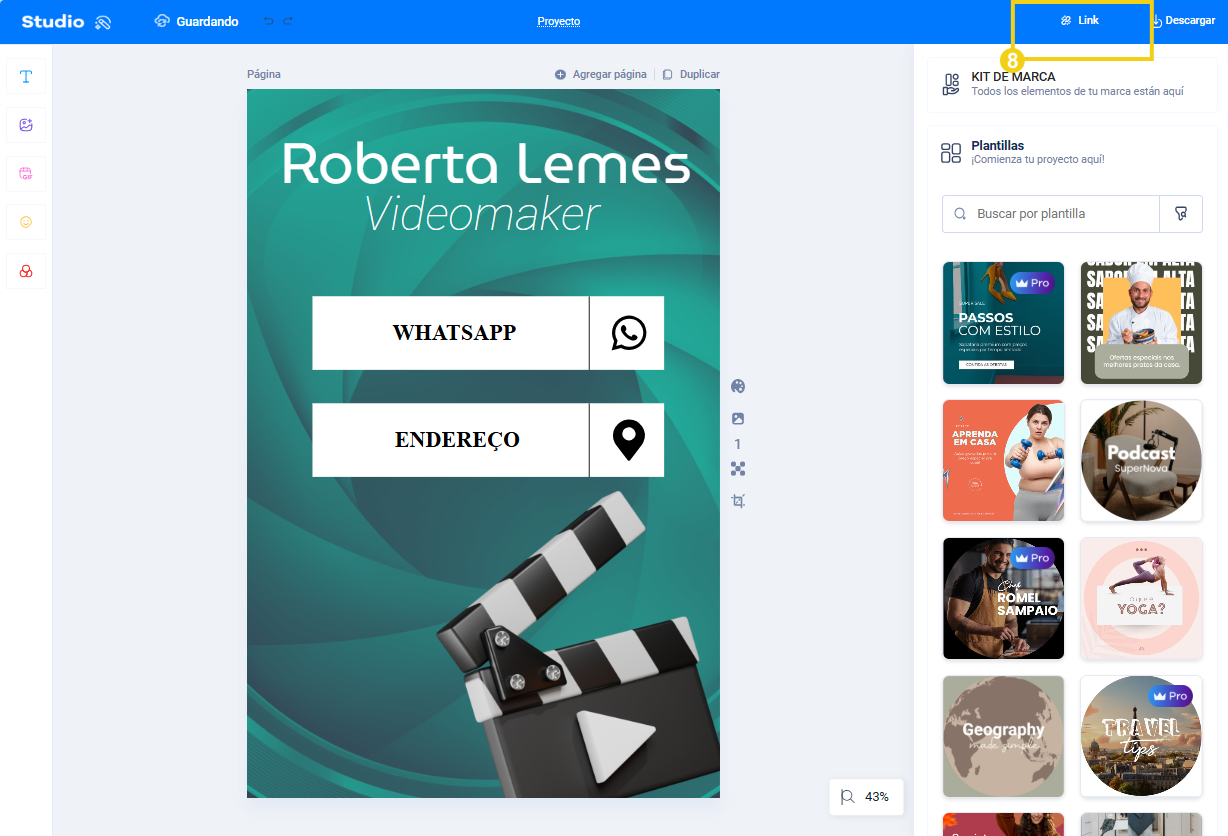
Task: Choose the Travel tips Pro template
Action: [x=1141, y=737]
